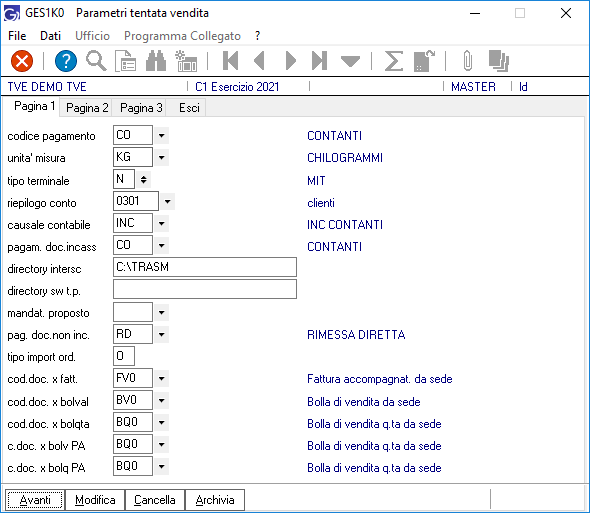
Task: Click the tipo terminale spinner arrows
Action: click(143, 180)
